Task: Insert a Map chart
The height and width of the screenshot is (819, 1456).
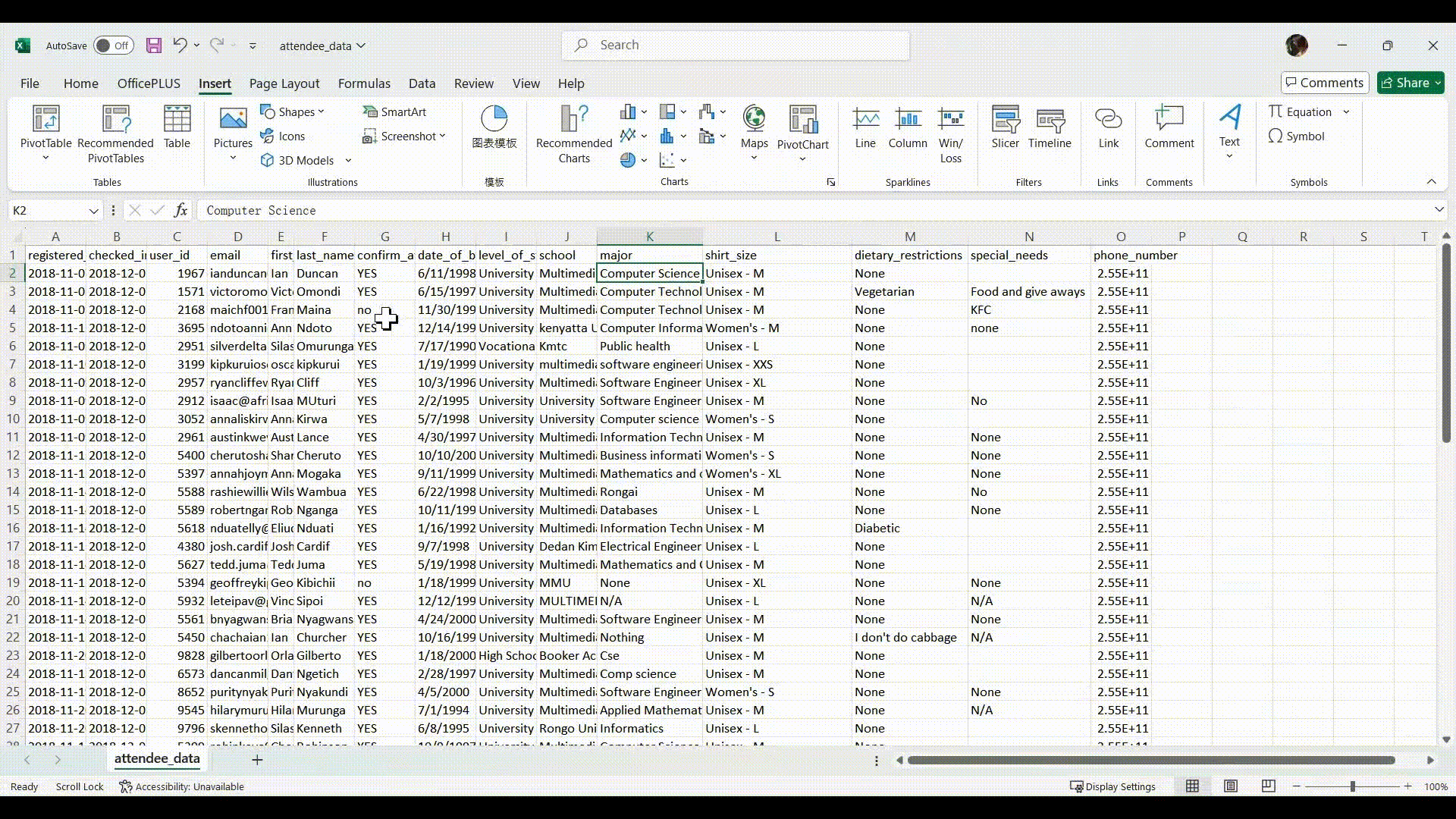Action: 754,133
